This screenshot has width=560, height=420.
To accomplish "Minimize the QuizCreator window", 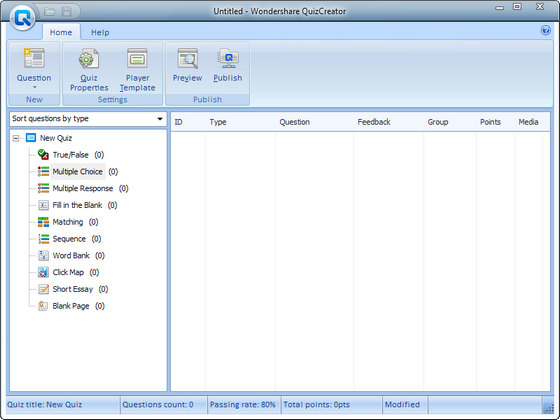I will [500, 7].
